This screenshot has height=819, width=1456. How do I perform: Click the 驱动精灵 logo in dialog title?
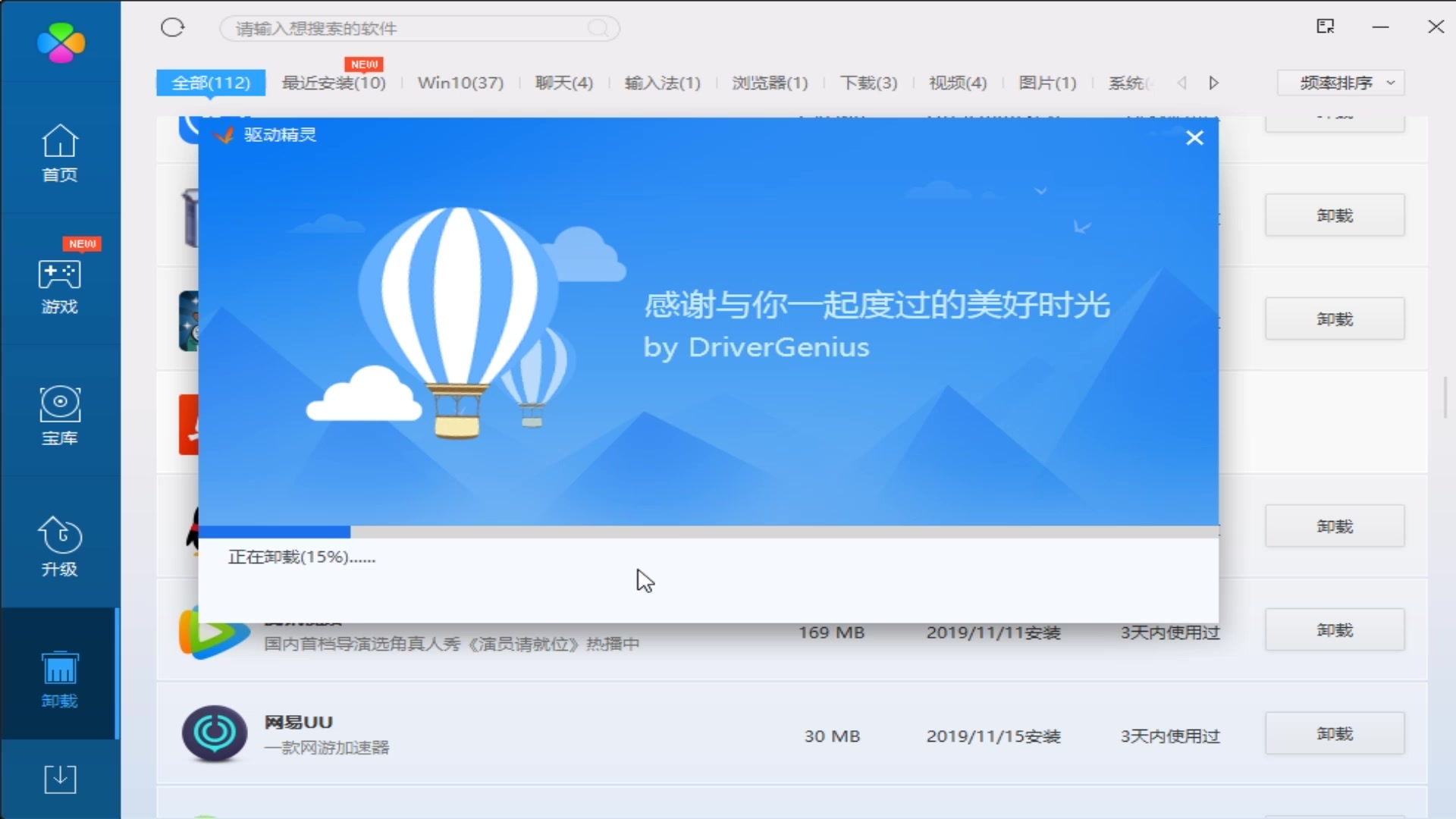224,135
